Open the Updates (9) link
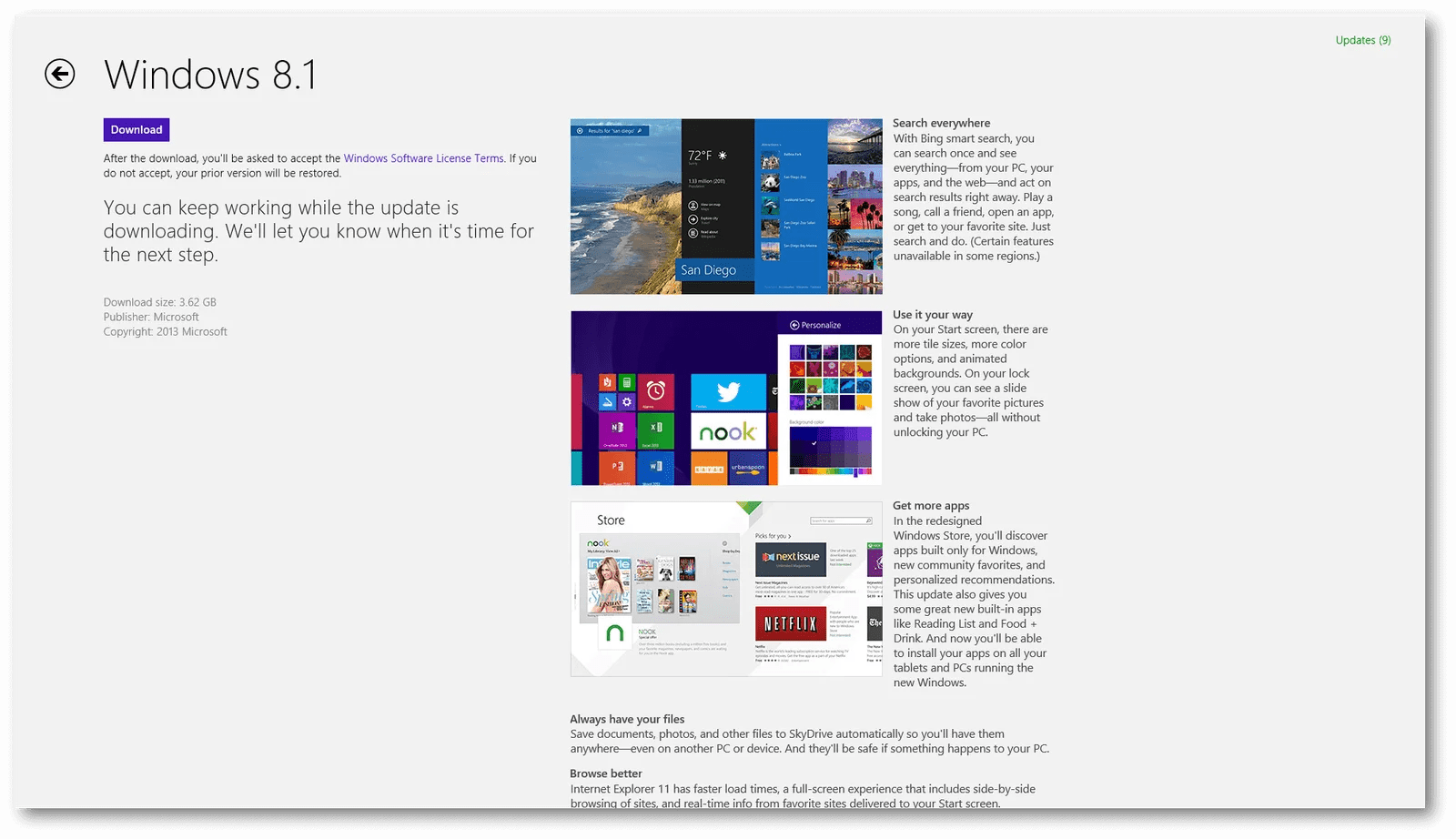Screen dimensions: 1456x839 (x=1362, y=40)
